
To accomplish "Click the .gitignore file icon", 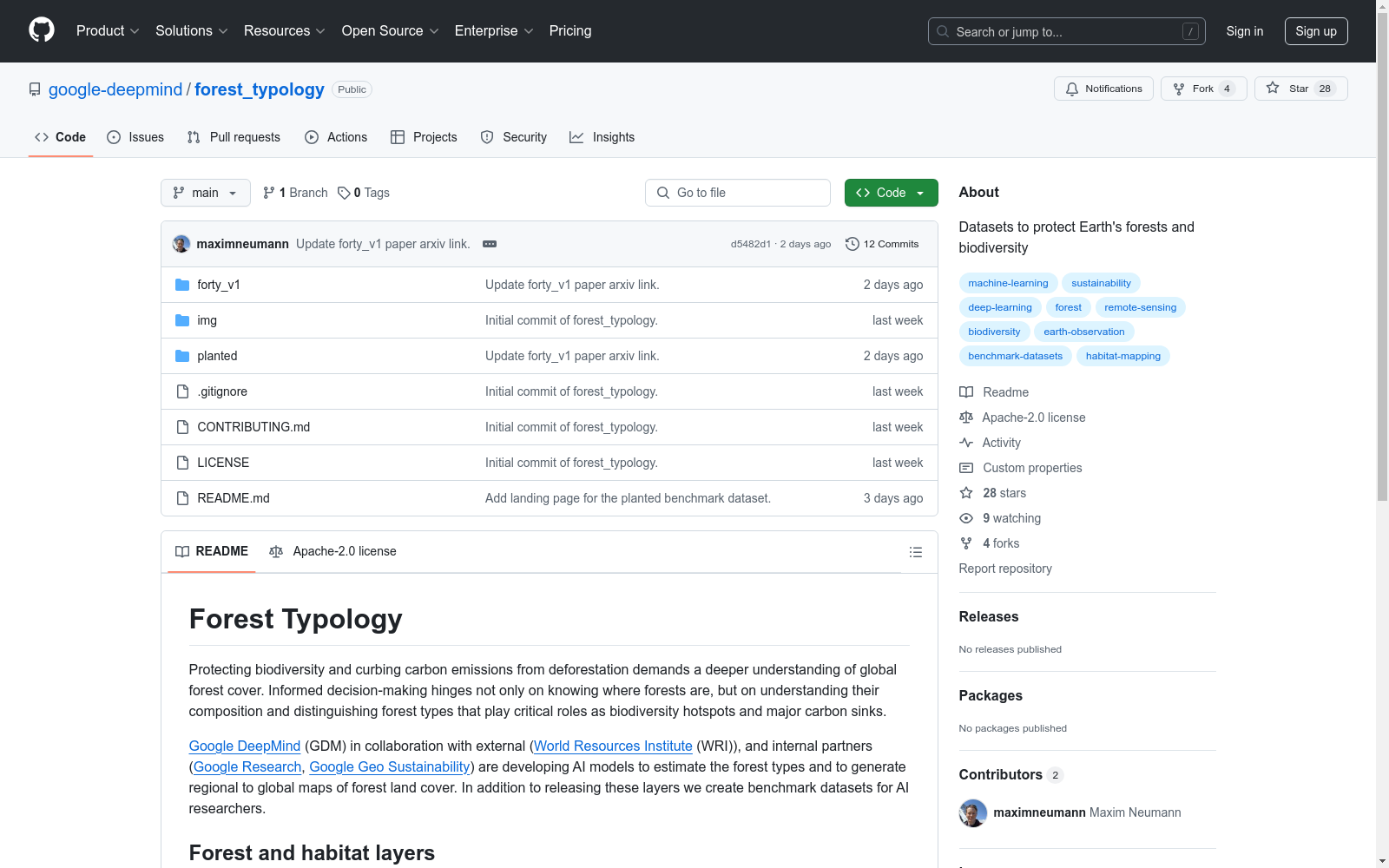I will click(x=182, y=391).
